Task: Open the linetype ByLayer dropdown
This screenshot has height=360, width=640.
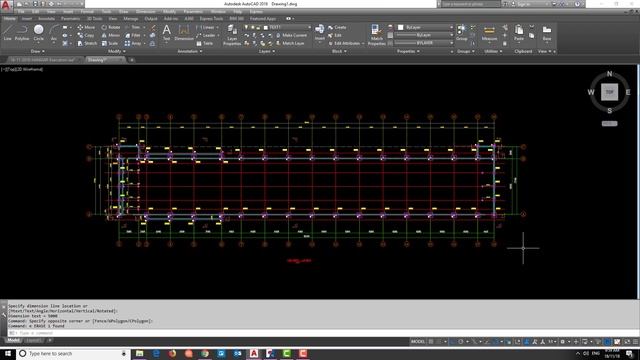Action: point(424,43)
